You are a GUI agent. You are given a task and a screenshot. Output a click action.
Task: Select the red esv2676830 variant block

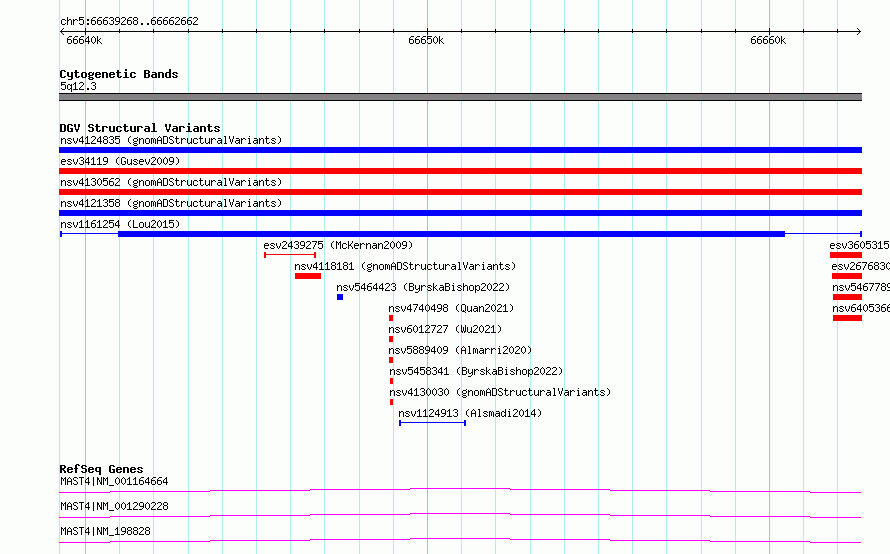pyautogui.click(x=847, y=276)
